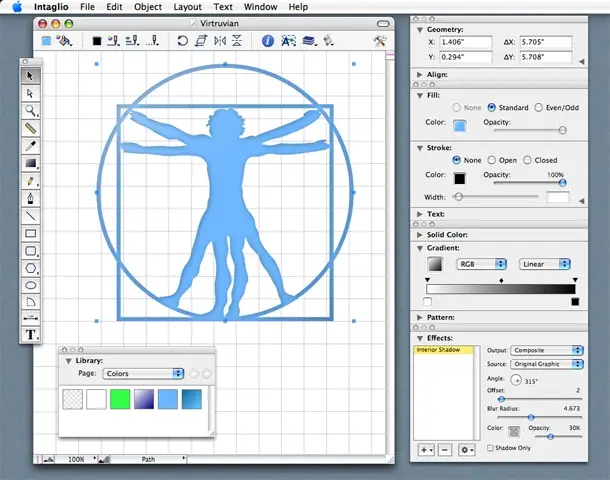
Task: Click the blue Info toolbar icon
Action: 268,41
